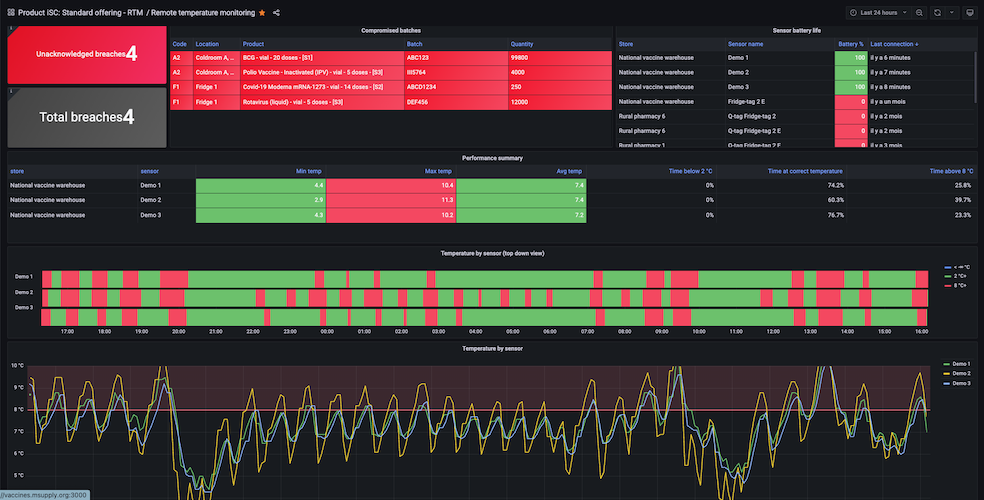Image resolution: width=984 pixels, height=500 pixels.
Task: Star this dashboard as favorite
Action: pos(262,12)
